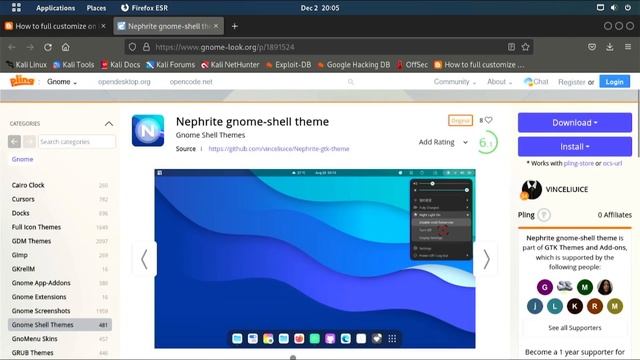
Task: Open a new browser tab
Action: [235, 26]
